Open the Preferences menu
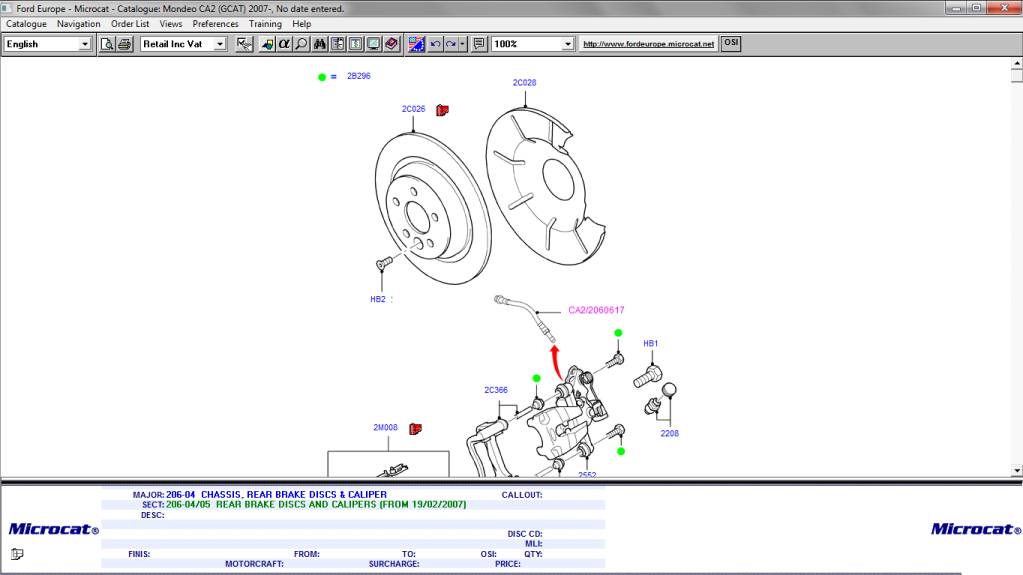Image resolution: width=1023 pixels, height=575 pixels. click(215, 23)
